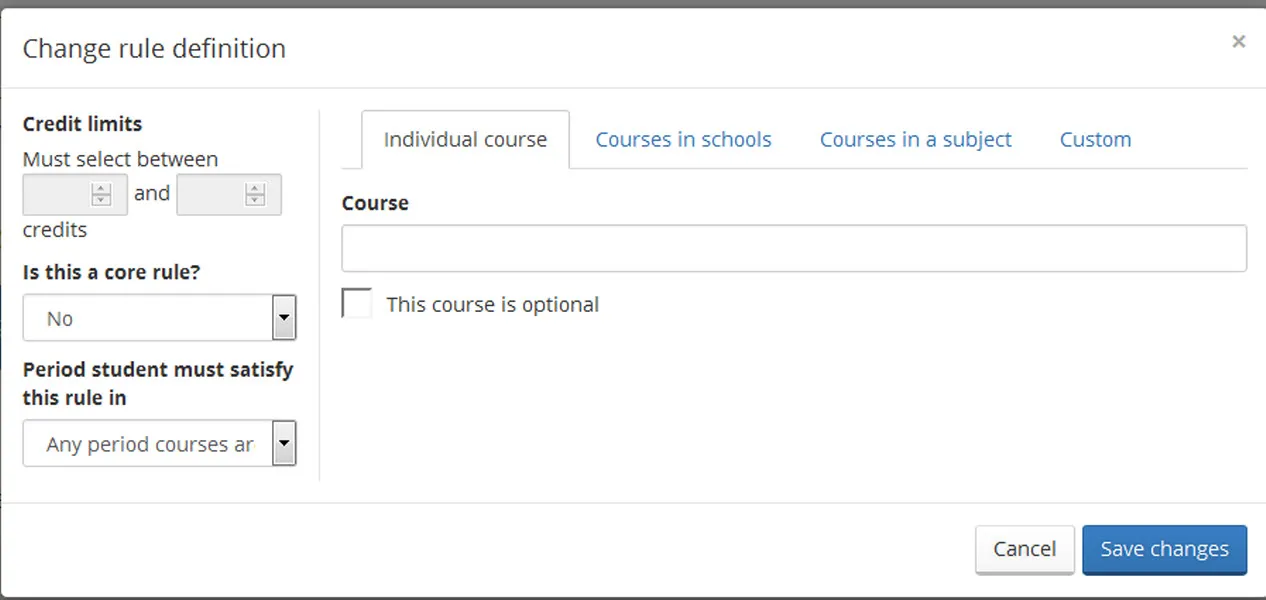
Task: Check the 'This course is optional' checkbox
Action: [x=356, y=302]
